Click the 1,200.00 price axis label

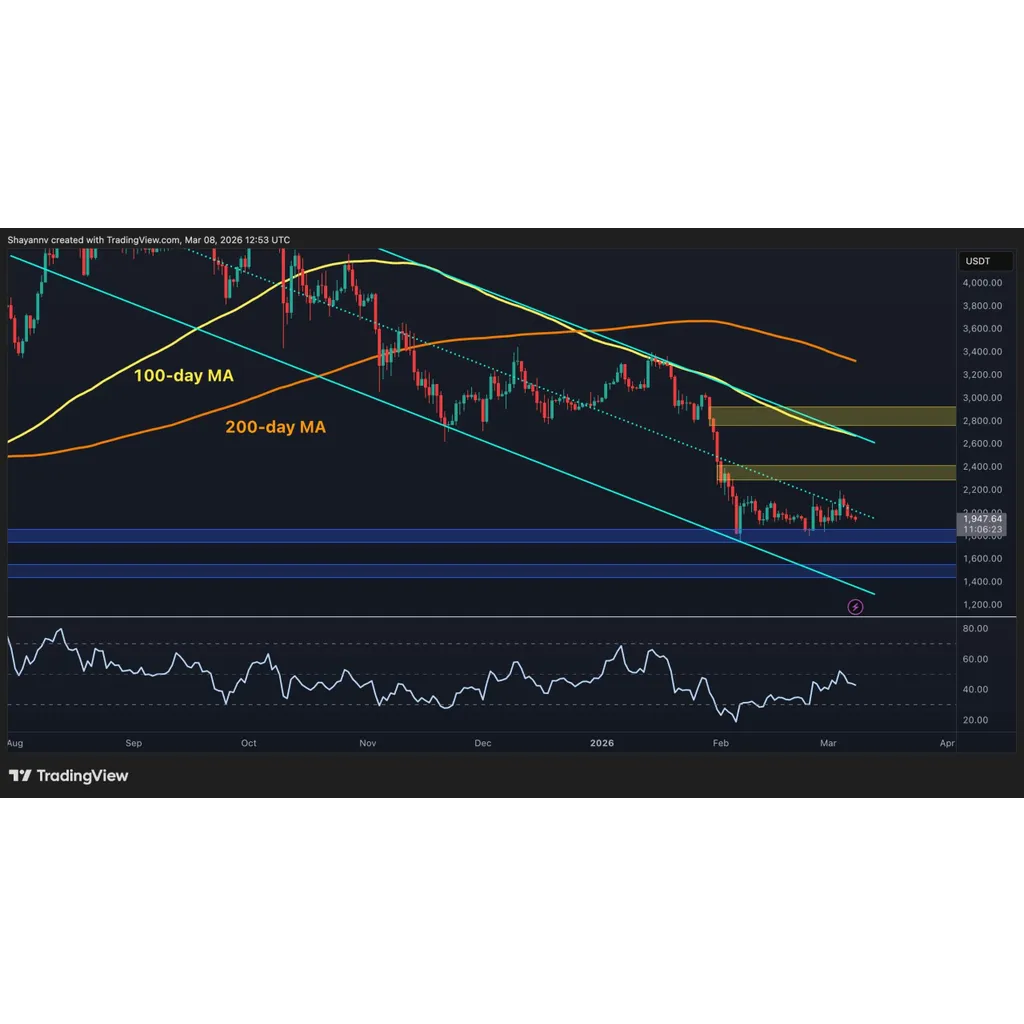982,605
